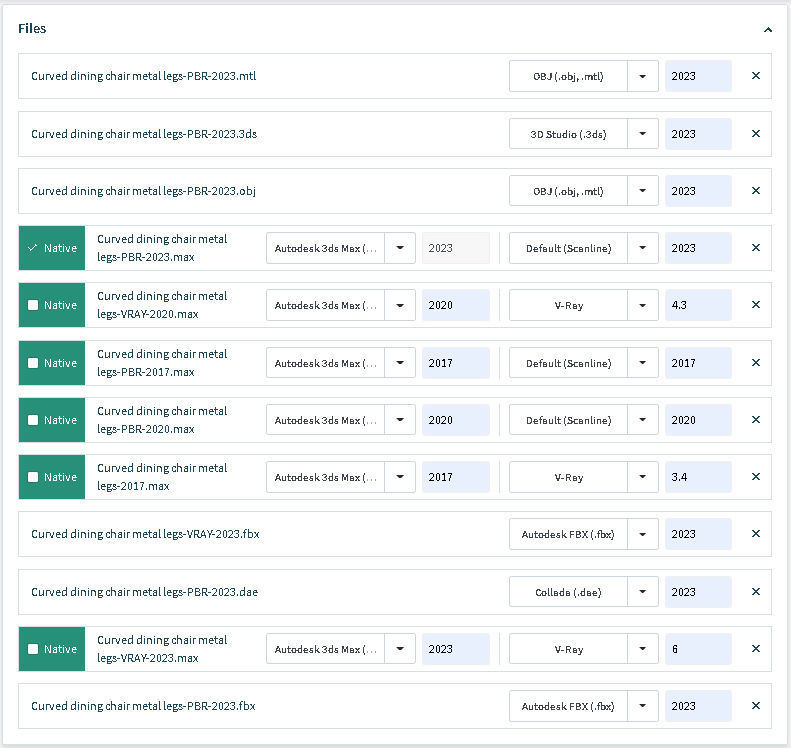Open format dropdown for the .3ds file
791x748 pixels.
tap(643, 134)
